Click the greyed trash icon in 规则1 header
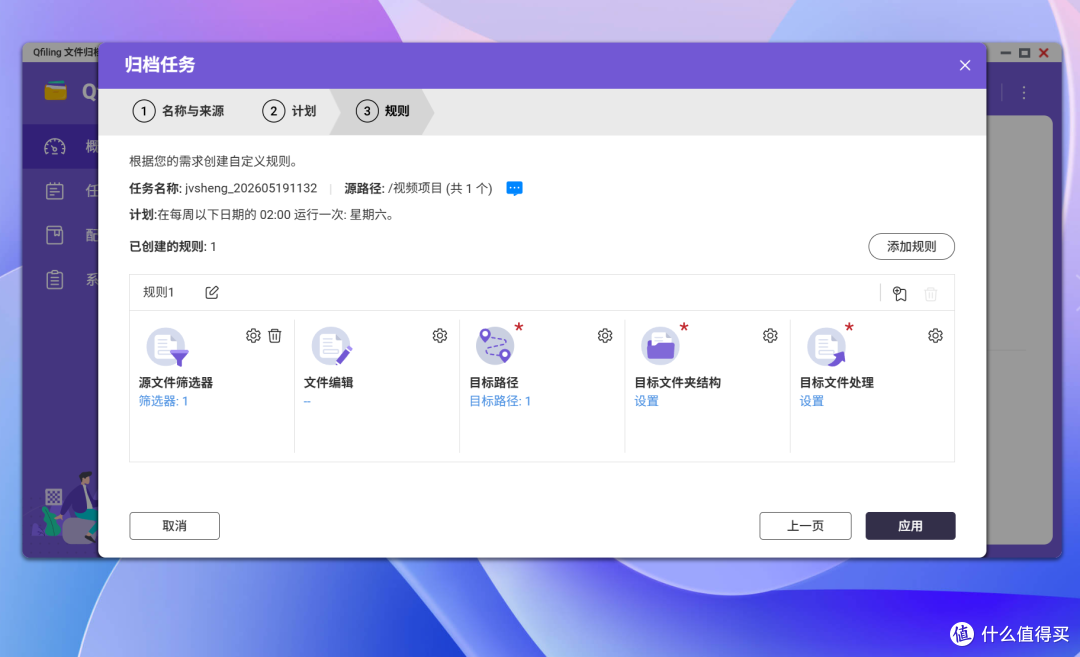 point(931,294)
